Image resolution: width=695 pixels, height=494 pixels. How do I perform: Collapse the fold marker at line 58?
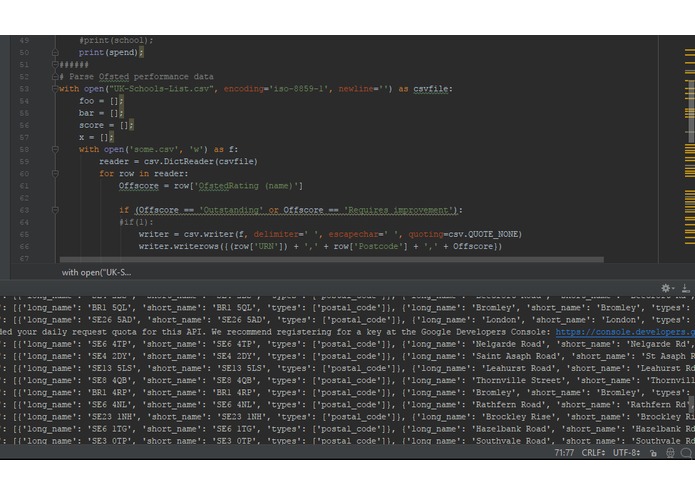(55, 149)
